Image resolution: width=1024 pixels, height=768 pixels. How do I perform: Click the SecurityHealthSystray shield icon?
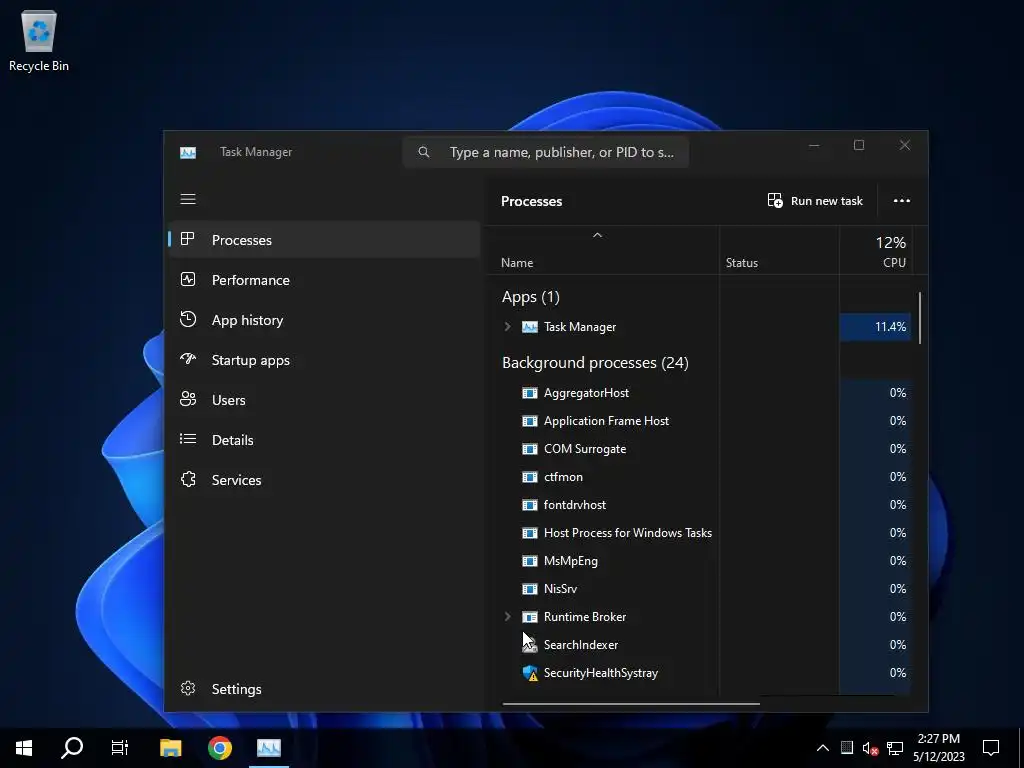click(x=530, y=673)
